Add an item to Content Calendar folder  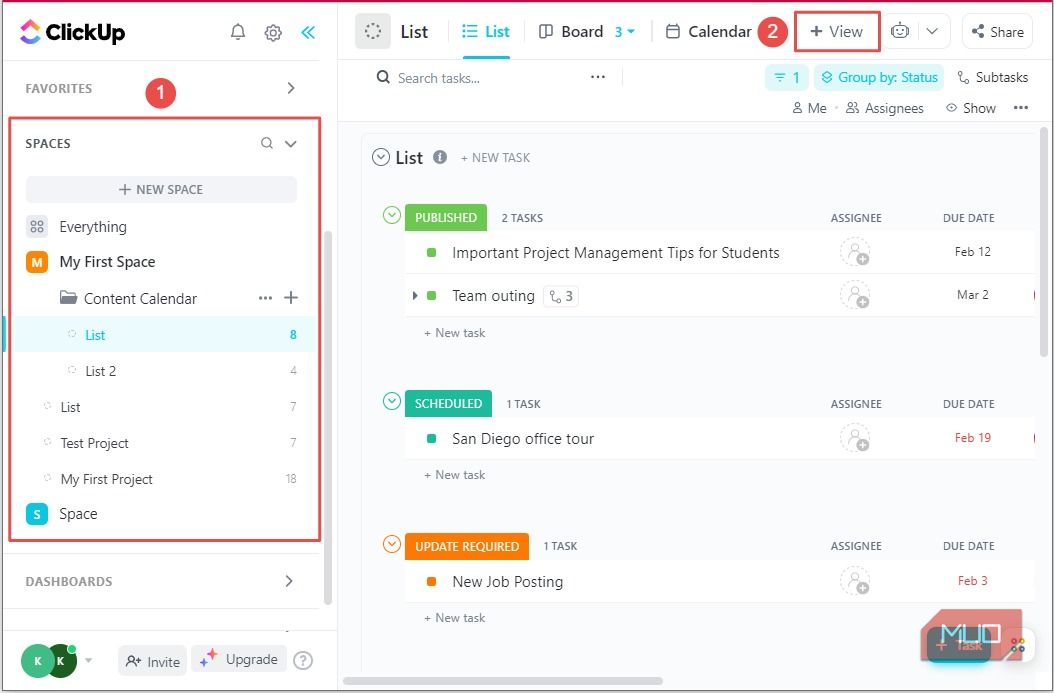pos(291,298)
